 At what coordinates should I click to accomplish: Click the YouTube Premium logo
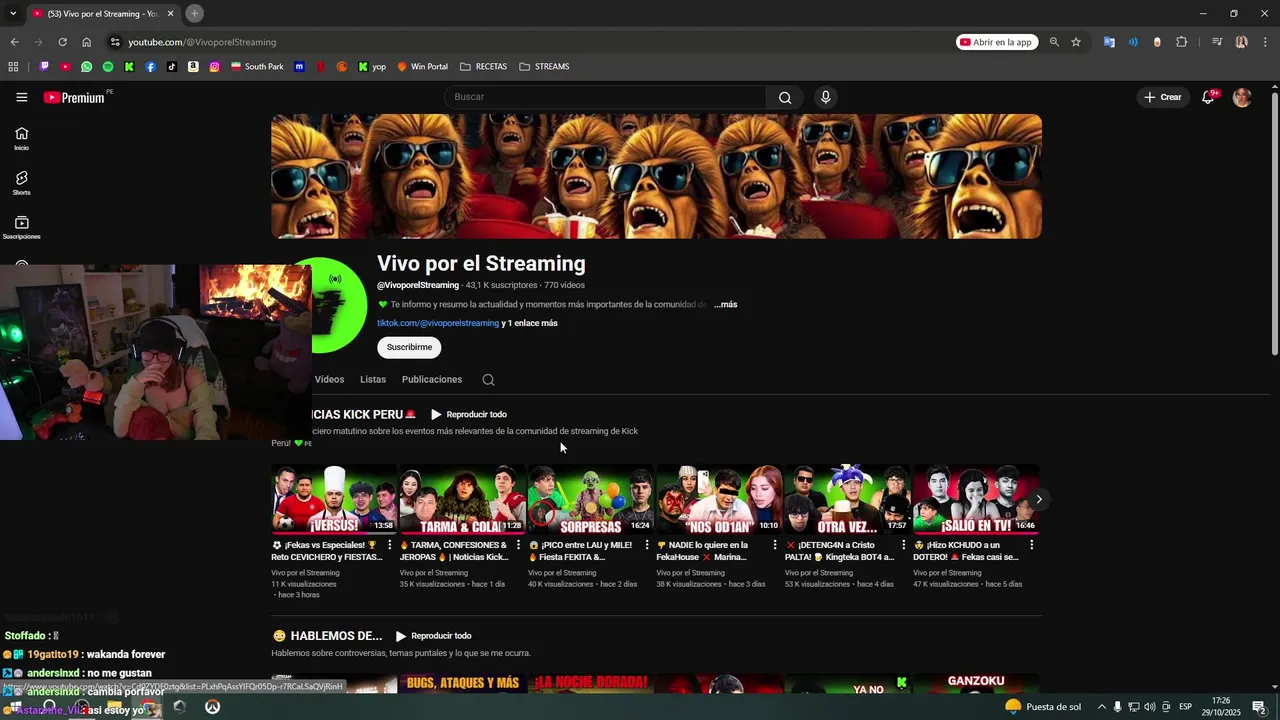tap(76, 97)
